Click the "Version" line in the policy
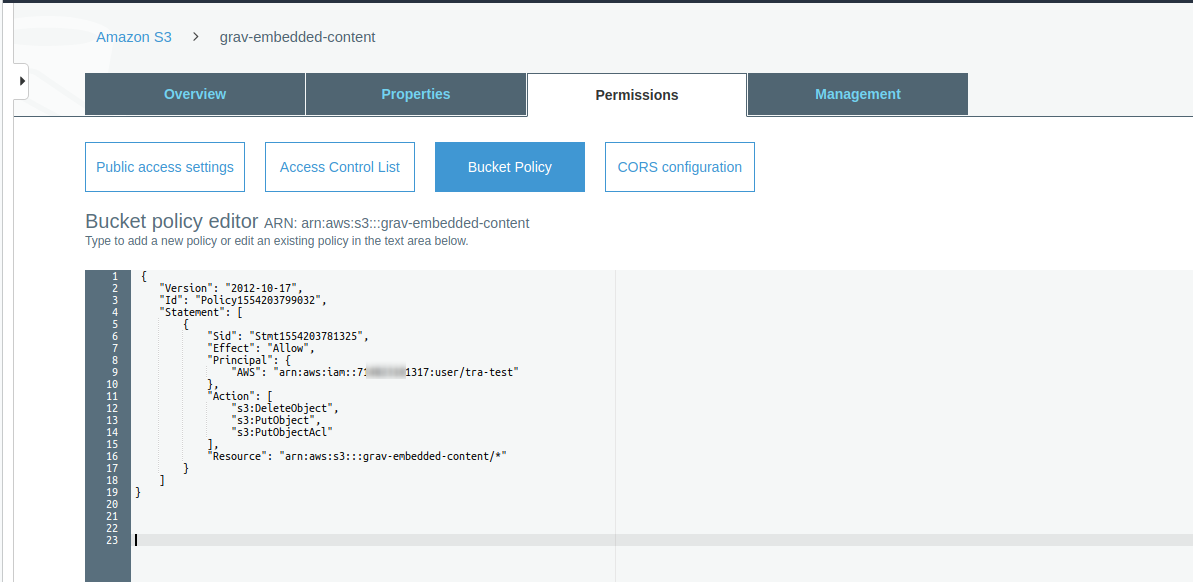 (231, 288)
